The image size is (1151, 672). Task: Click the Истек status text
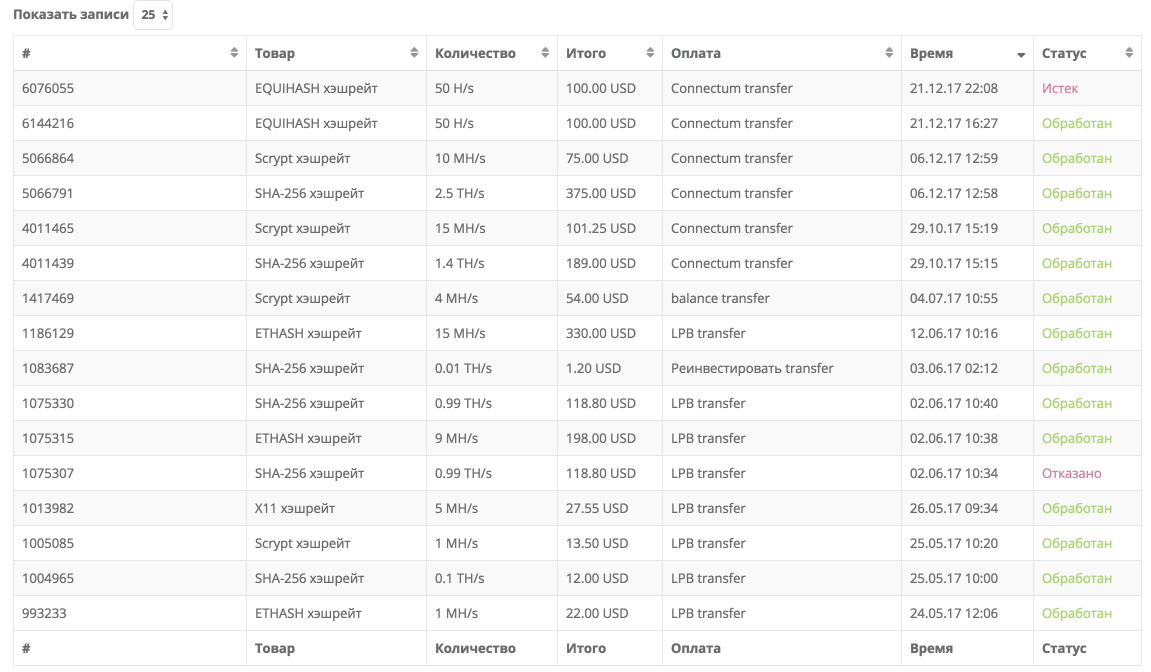tap(1060, 88)
